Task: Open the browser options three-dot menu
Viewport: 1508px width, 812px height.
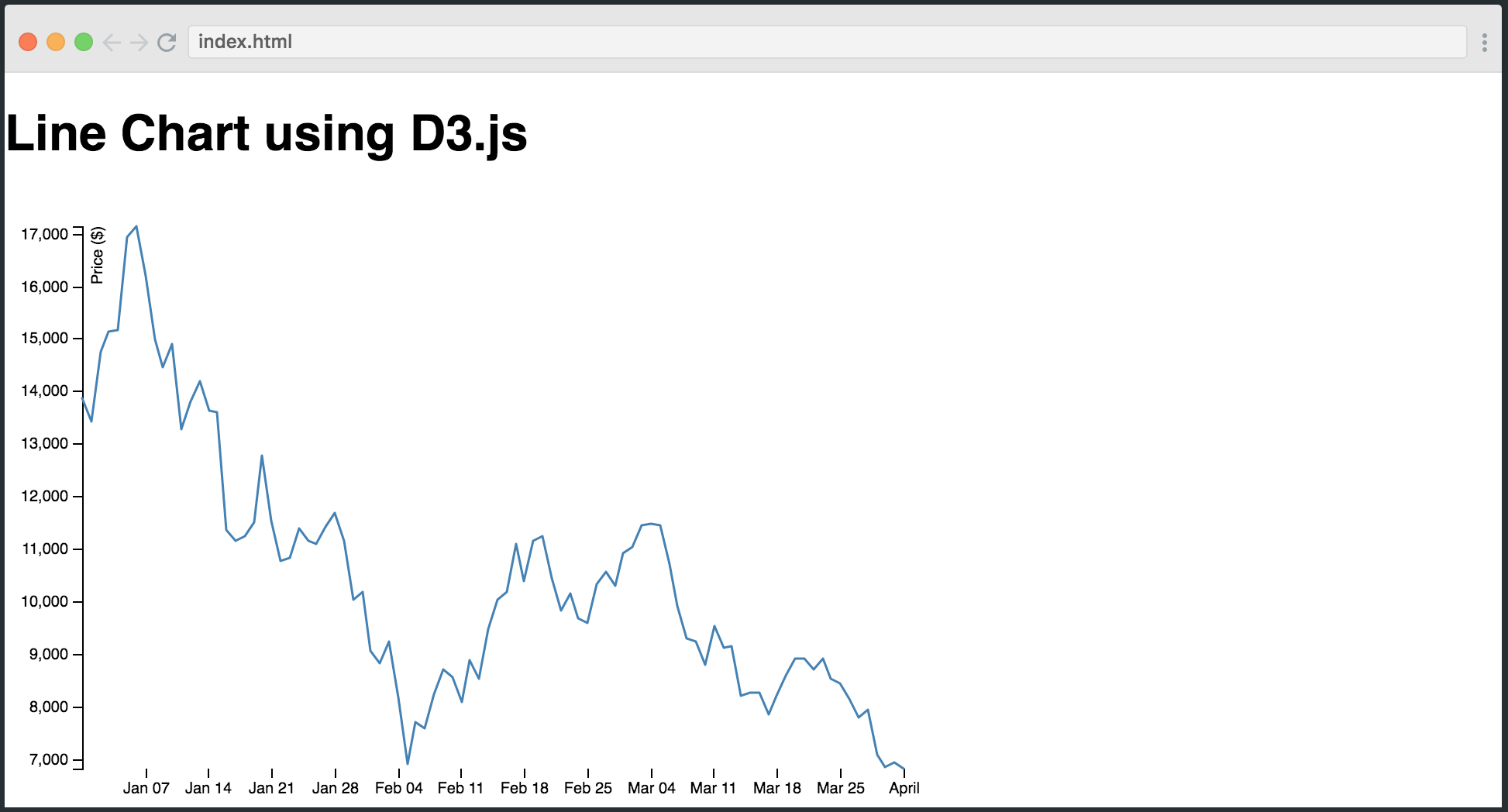Action: 1486,42
